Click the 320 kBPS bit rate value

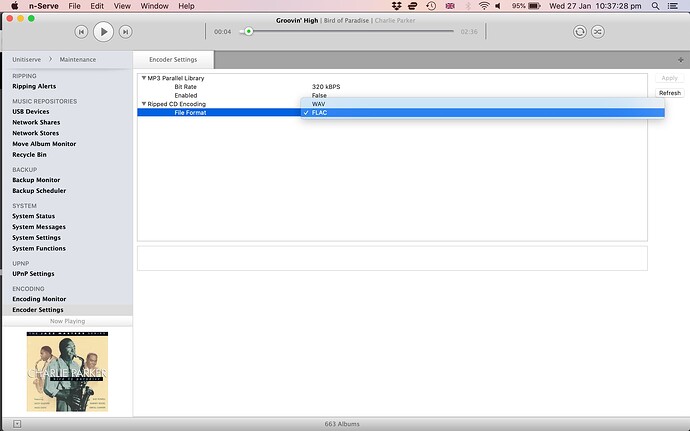click(x=326, y=87)
